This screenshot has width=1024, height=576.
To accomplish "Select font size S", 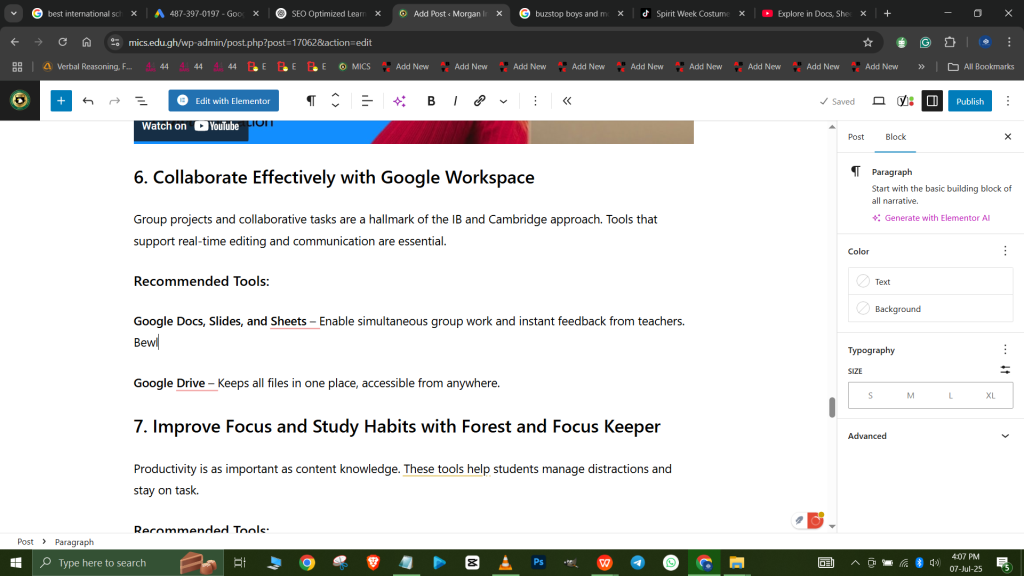I will click(x=870, y=395).
